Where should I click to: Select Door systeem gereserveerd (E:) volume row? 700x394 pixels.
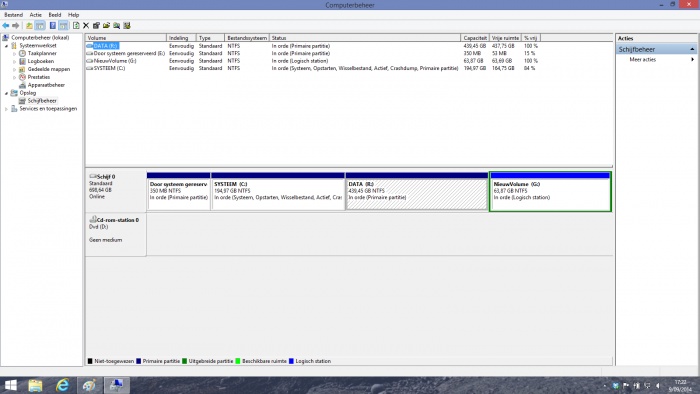click(312, 53)
